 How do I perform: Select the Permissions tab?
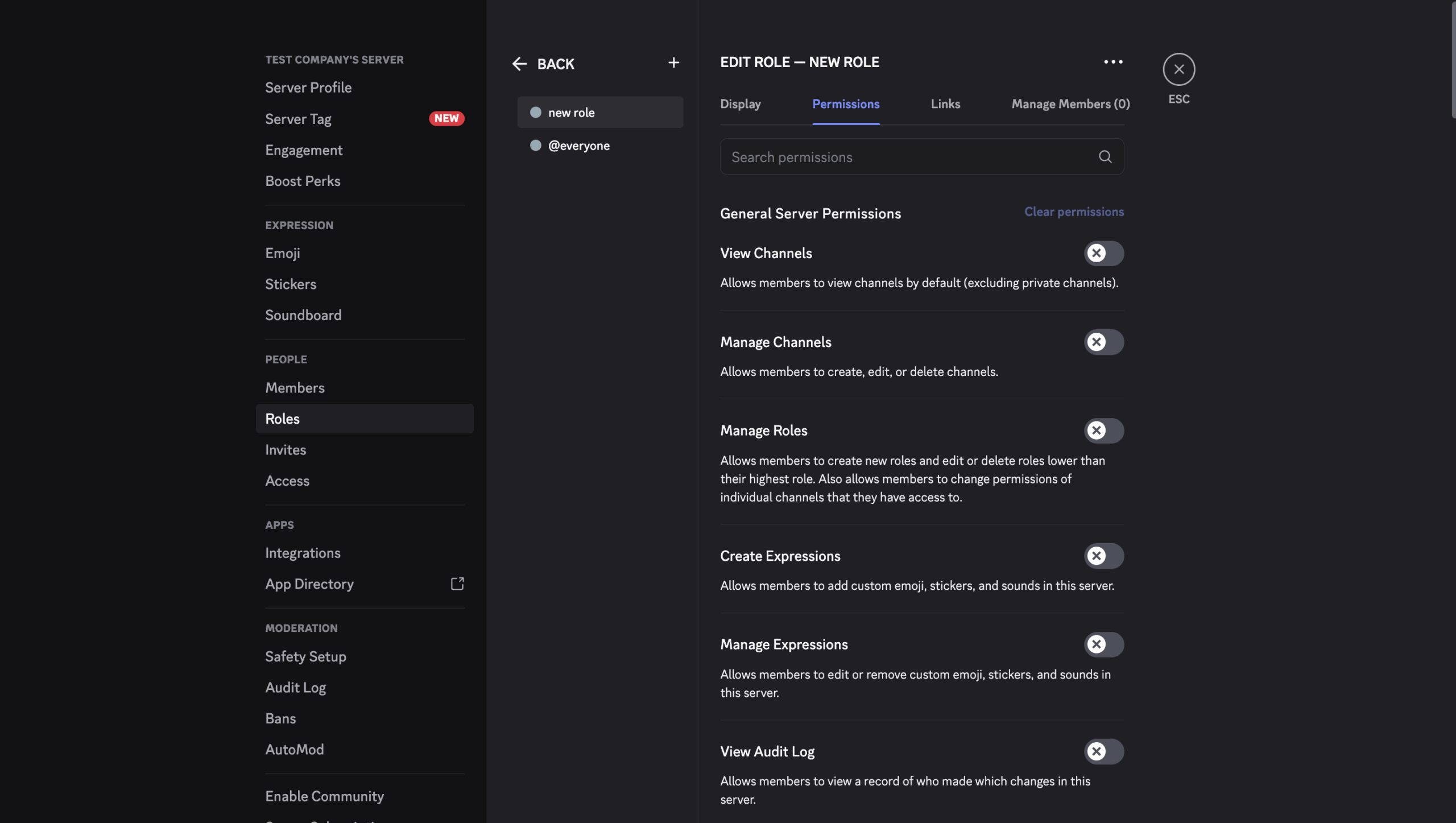coord(846,104)
